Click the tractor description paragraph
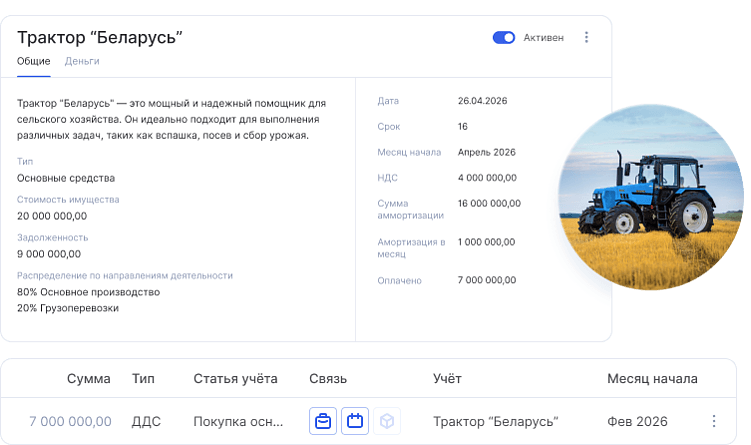The height and width of the screenshot is (445, 751). 171,119
